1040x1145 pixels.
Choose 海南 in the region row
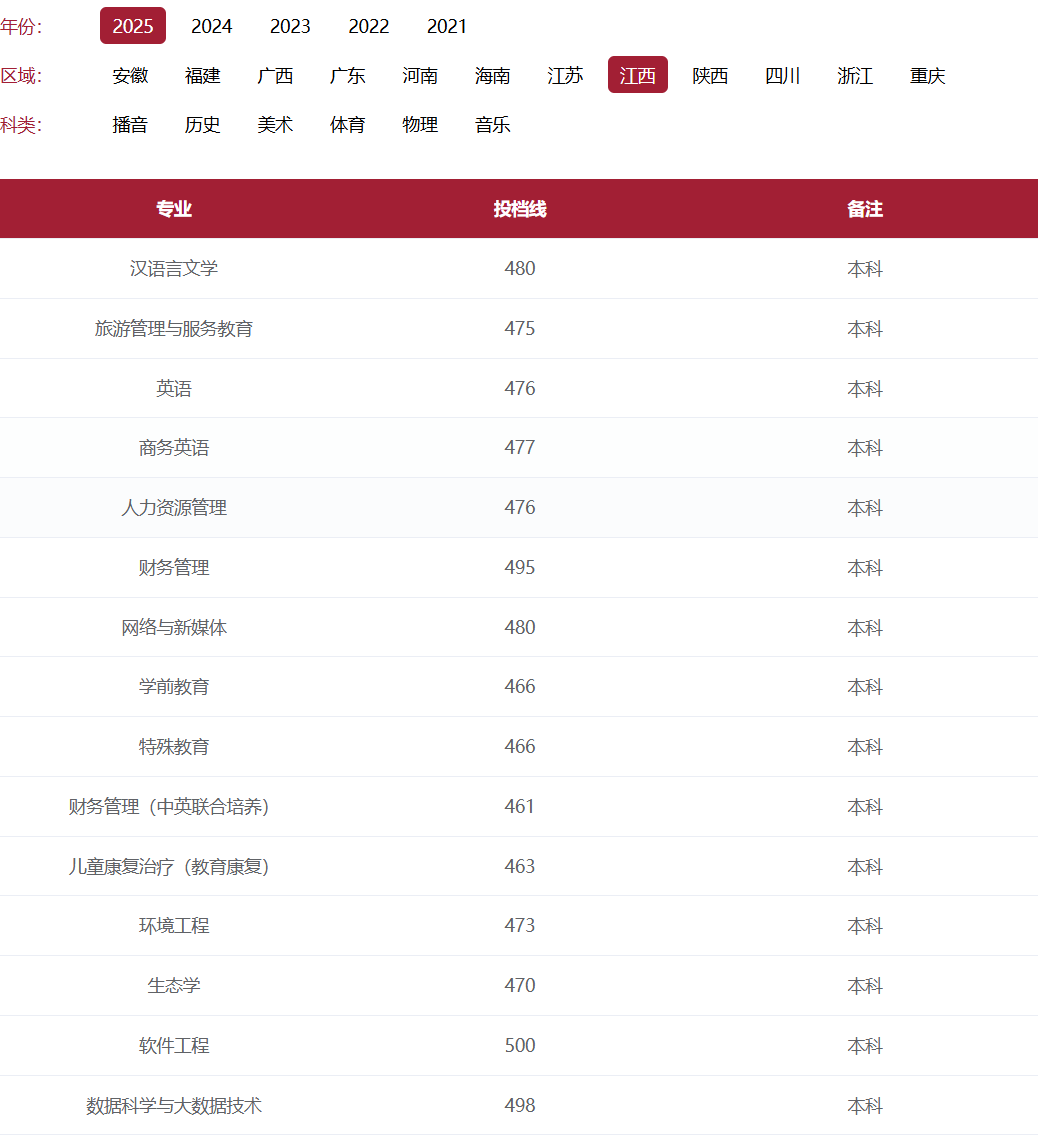(x=492, y=75)
